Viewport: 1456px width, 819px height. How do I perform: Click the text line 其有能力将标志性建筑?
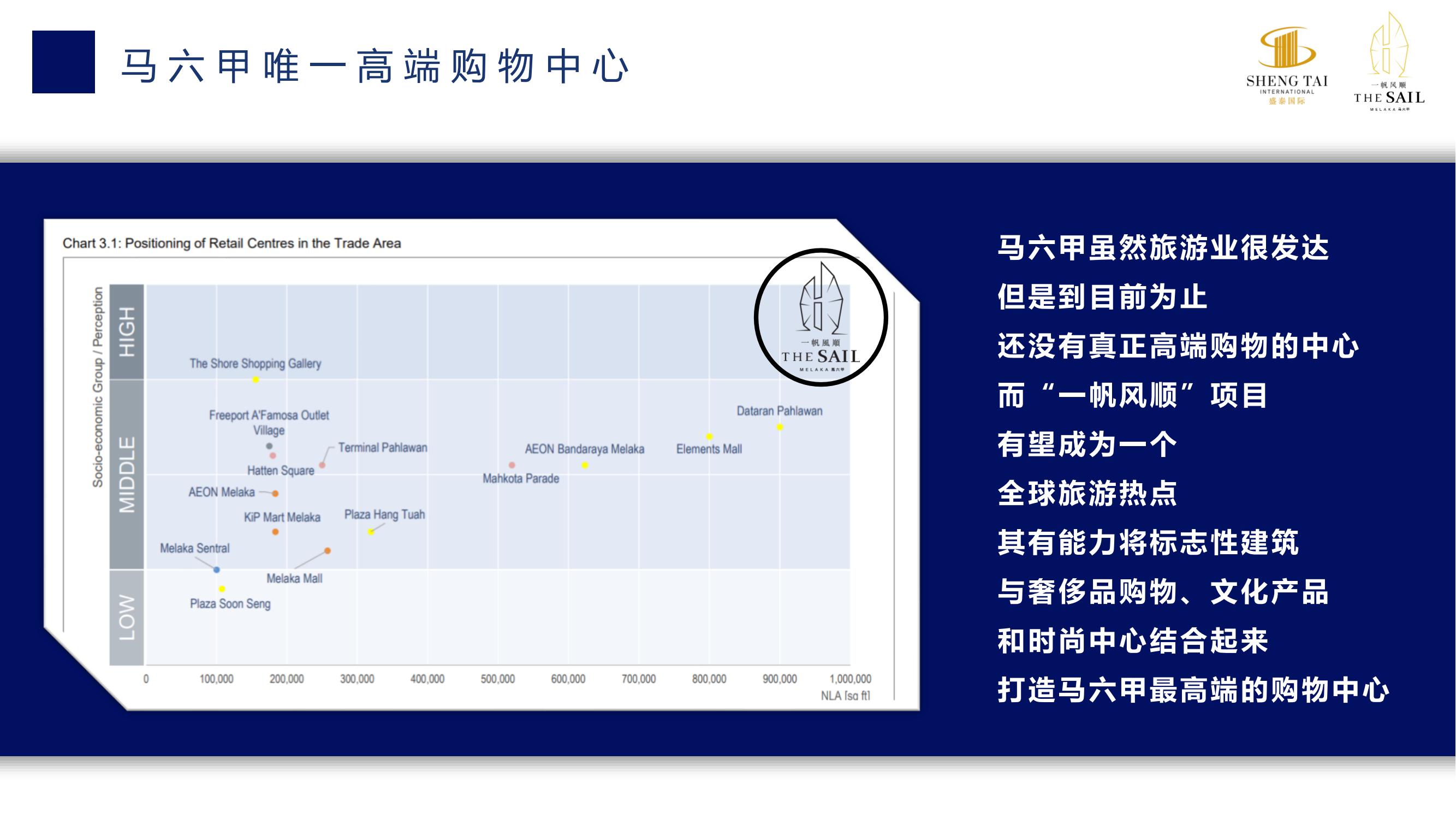1148,543
